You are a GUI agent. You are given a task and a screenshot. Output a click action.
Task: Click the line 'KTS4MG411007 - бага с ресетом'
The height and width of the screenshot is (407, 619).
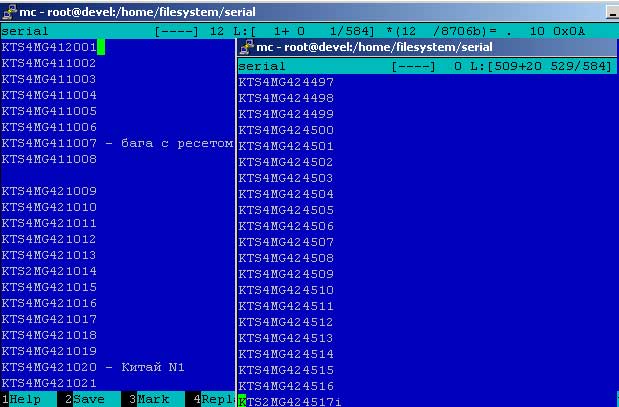point(117,143)
